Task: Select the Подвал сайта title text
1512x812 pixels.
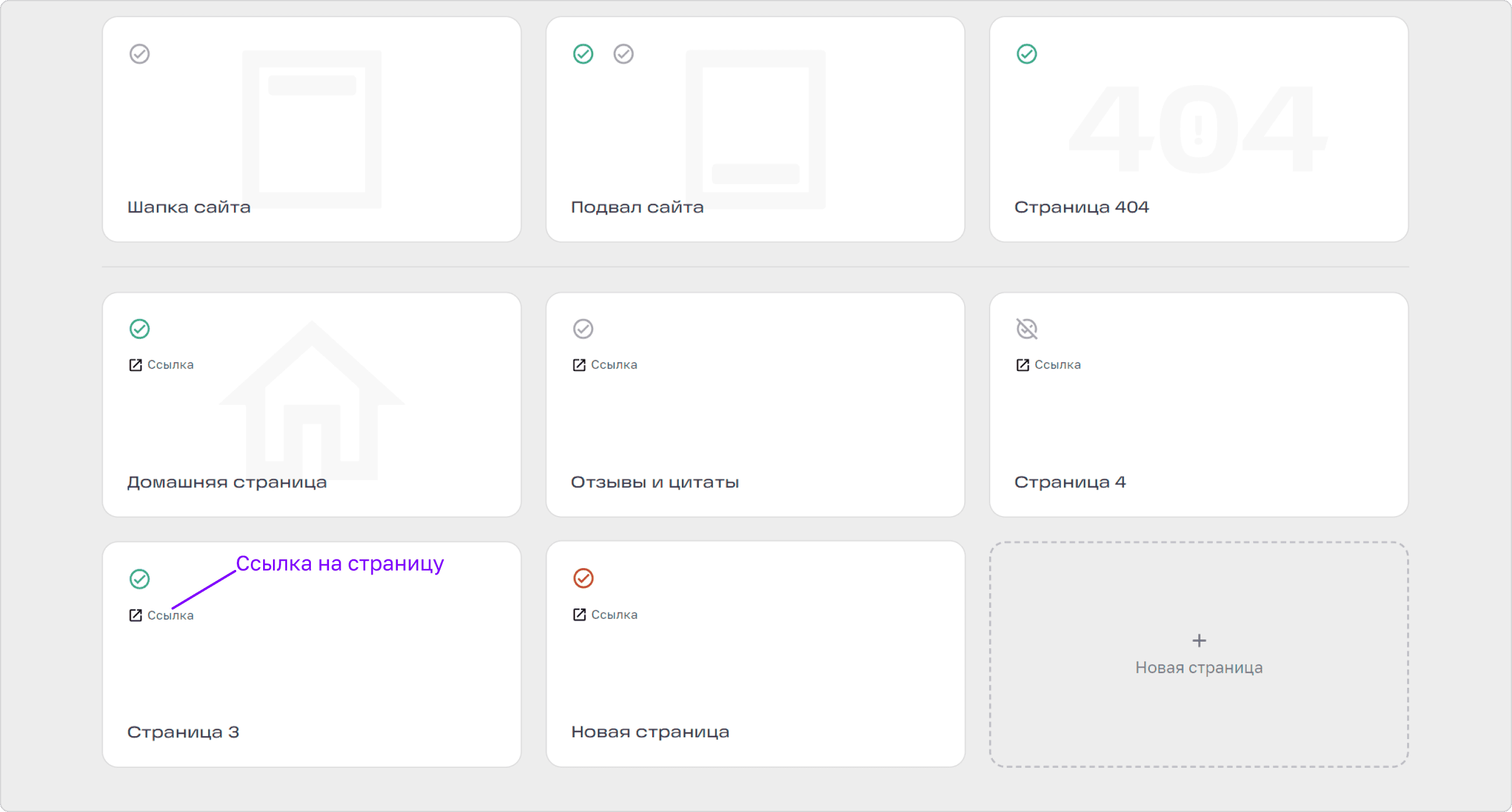Action: (x=638, y=207)
